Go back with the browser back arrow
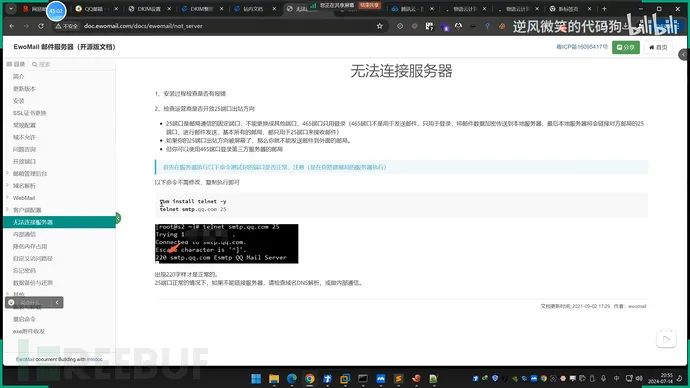The height and width of the screenshot is (388, 690). pyautogui.click(x=12, y=26)
